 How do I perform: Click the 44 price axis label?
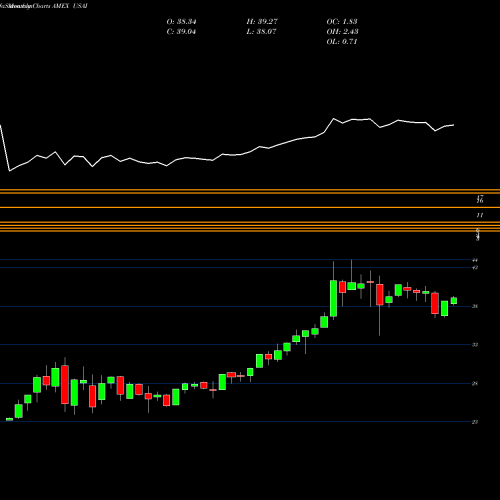pyautogui.click(x=475, y=260)
